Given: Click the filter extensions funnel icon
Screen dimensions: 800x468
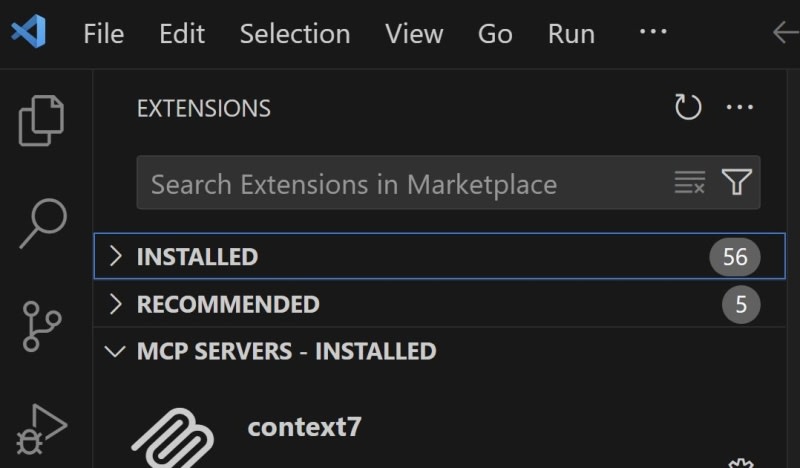Looking at the screenshot, I should click(x=737, y=183).
